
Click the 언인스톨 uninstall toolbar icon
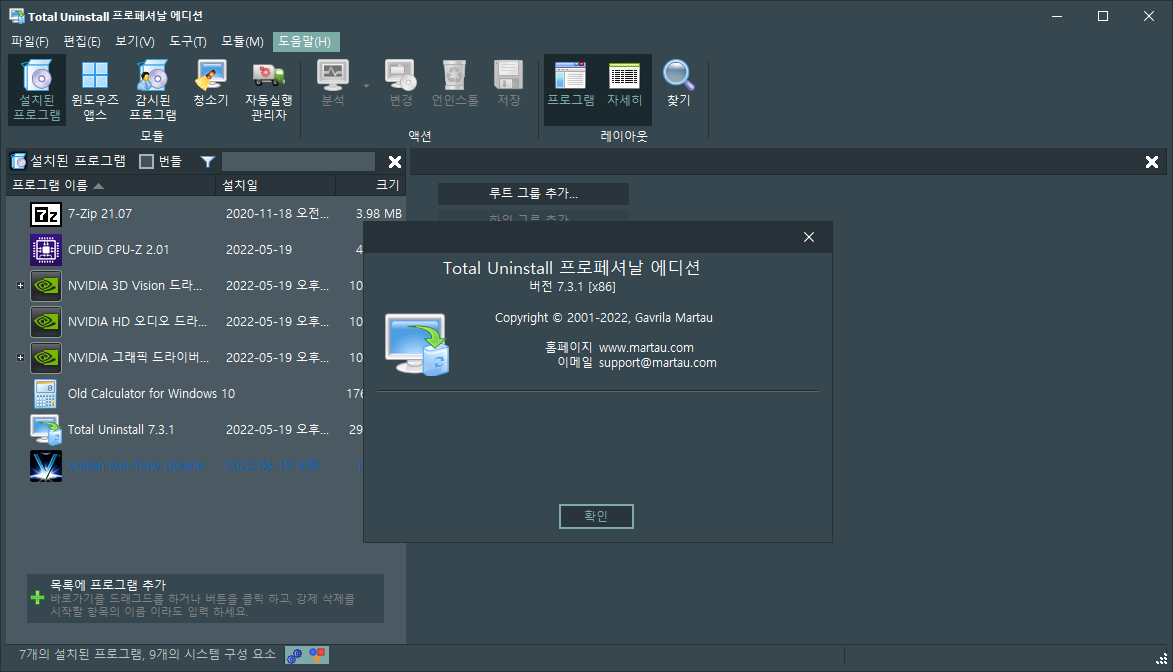pyautogui.click(x=455, y=84)
